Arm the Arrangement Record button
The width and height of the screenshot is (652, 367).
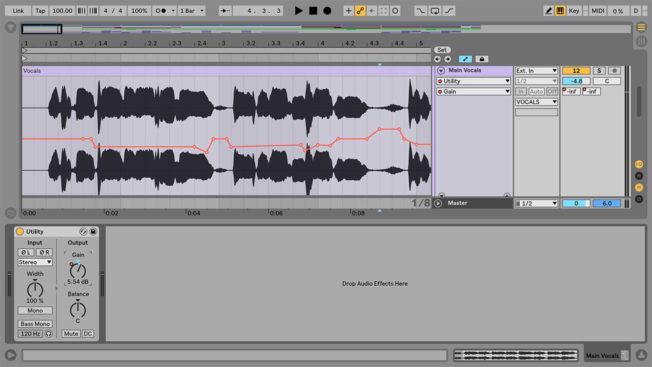(327, 11)
